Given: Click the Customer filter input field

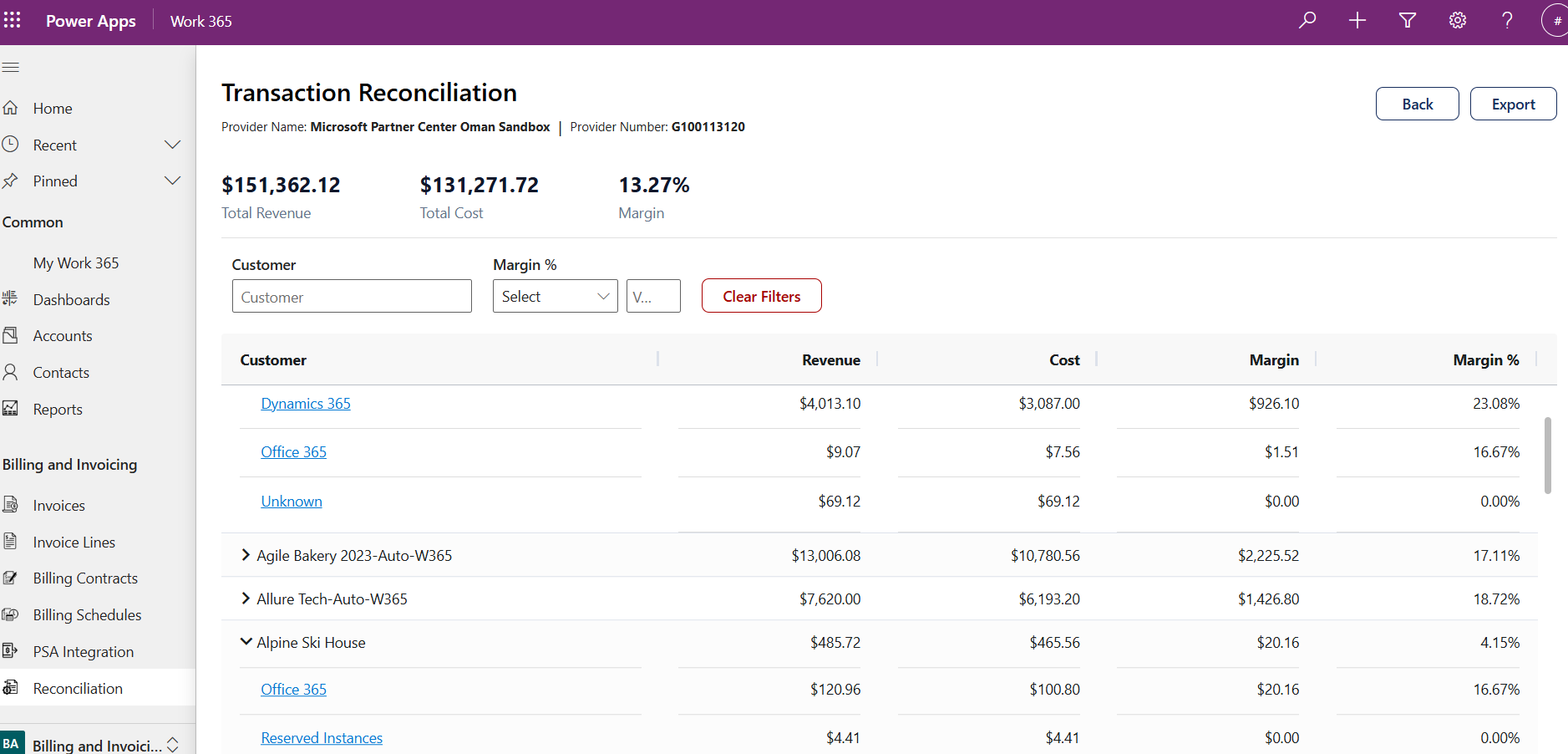Looking at the screenshot, I should click(x=352, y=296).
